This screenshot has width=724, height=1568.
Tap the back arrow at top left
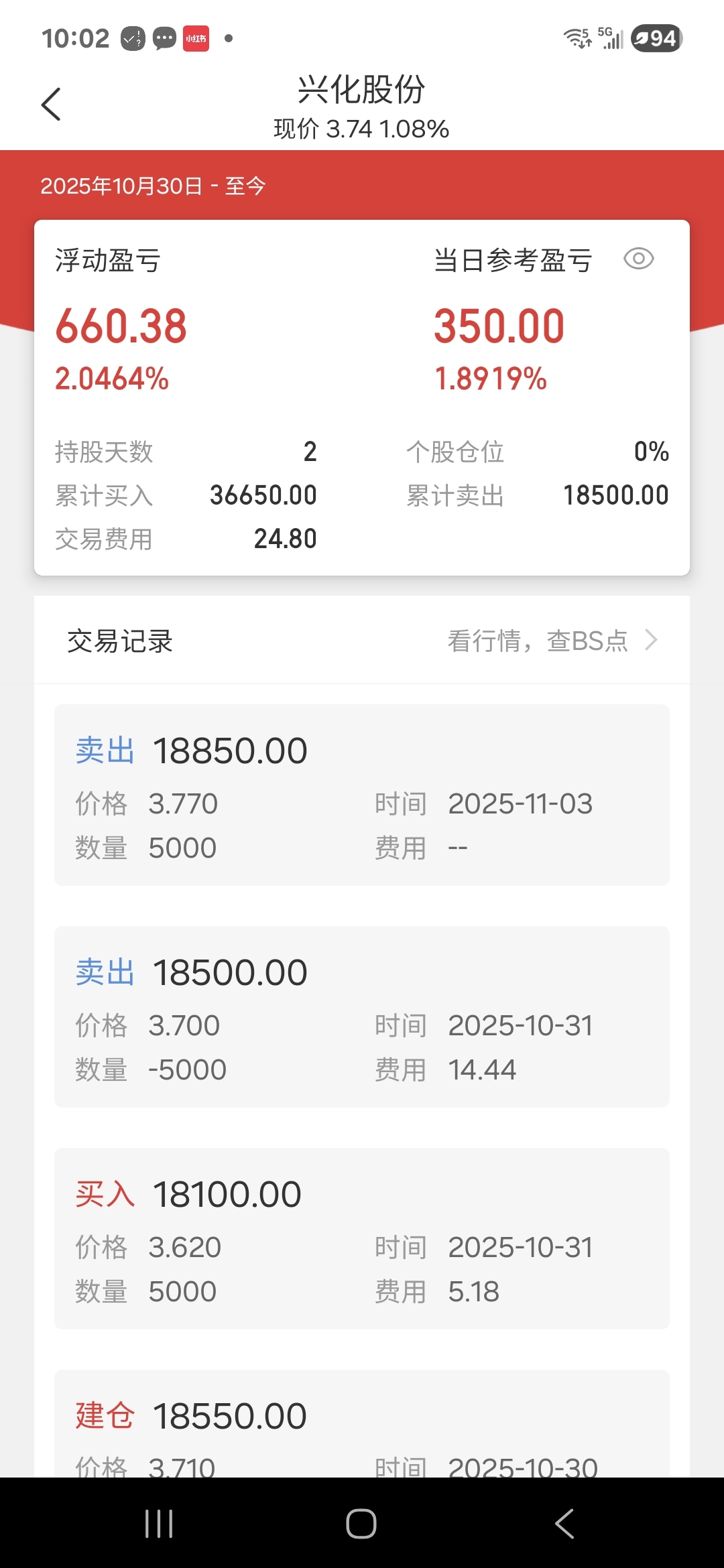click(51, 105)
